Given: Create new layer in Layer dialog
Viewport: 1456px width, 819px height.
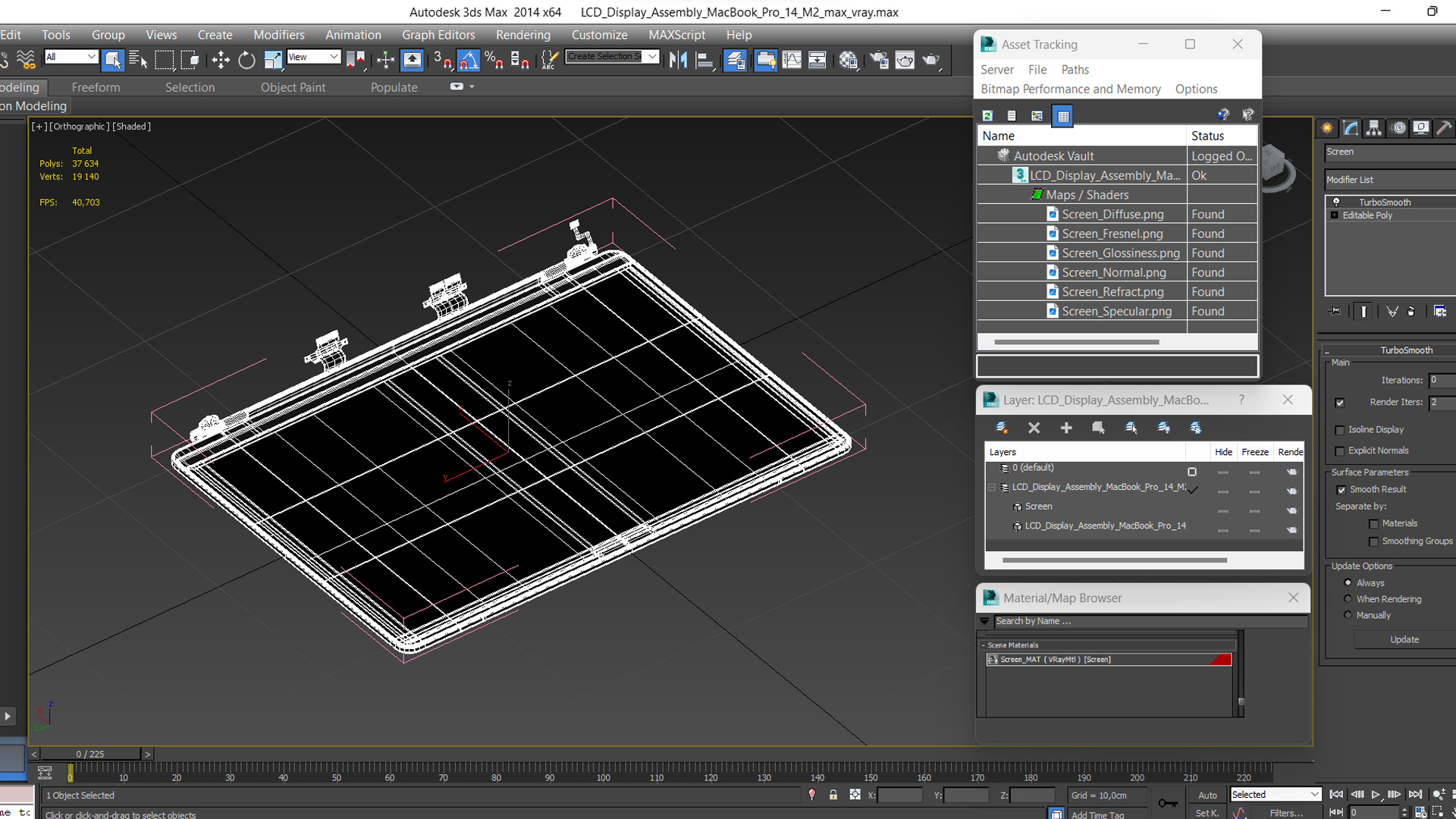Looking at the screenshot, I should point(1001,428).
